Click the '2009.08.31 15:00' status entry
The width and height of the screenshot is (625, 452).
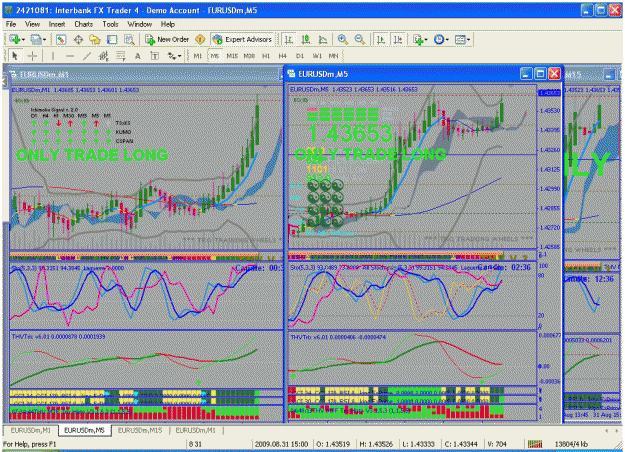[x=281, y=444]
